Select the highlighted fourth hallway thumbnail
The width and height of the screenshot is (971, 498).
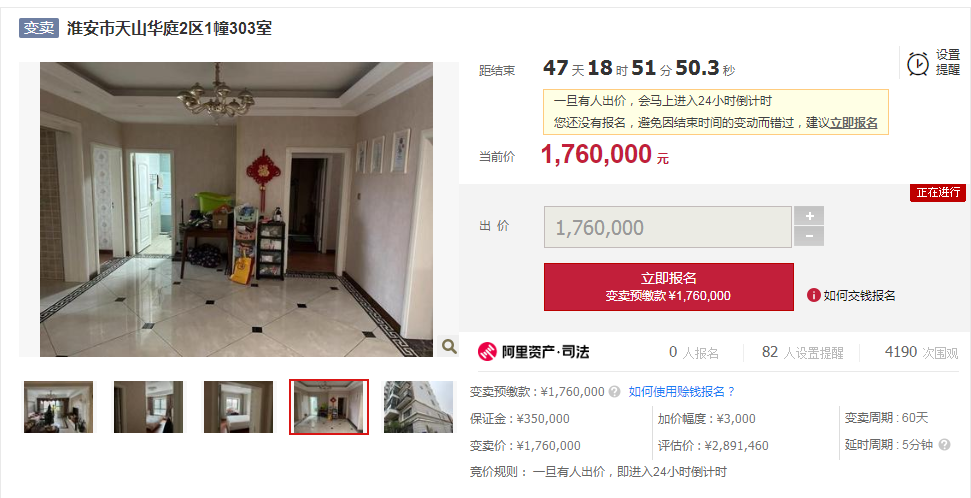point(329,407)
